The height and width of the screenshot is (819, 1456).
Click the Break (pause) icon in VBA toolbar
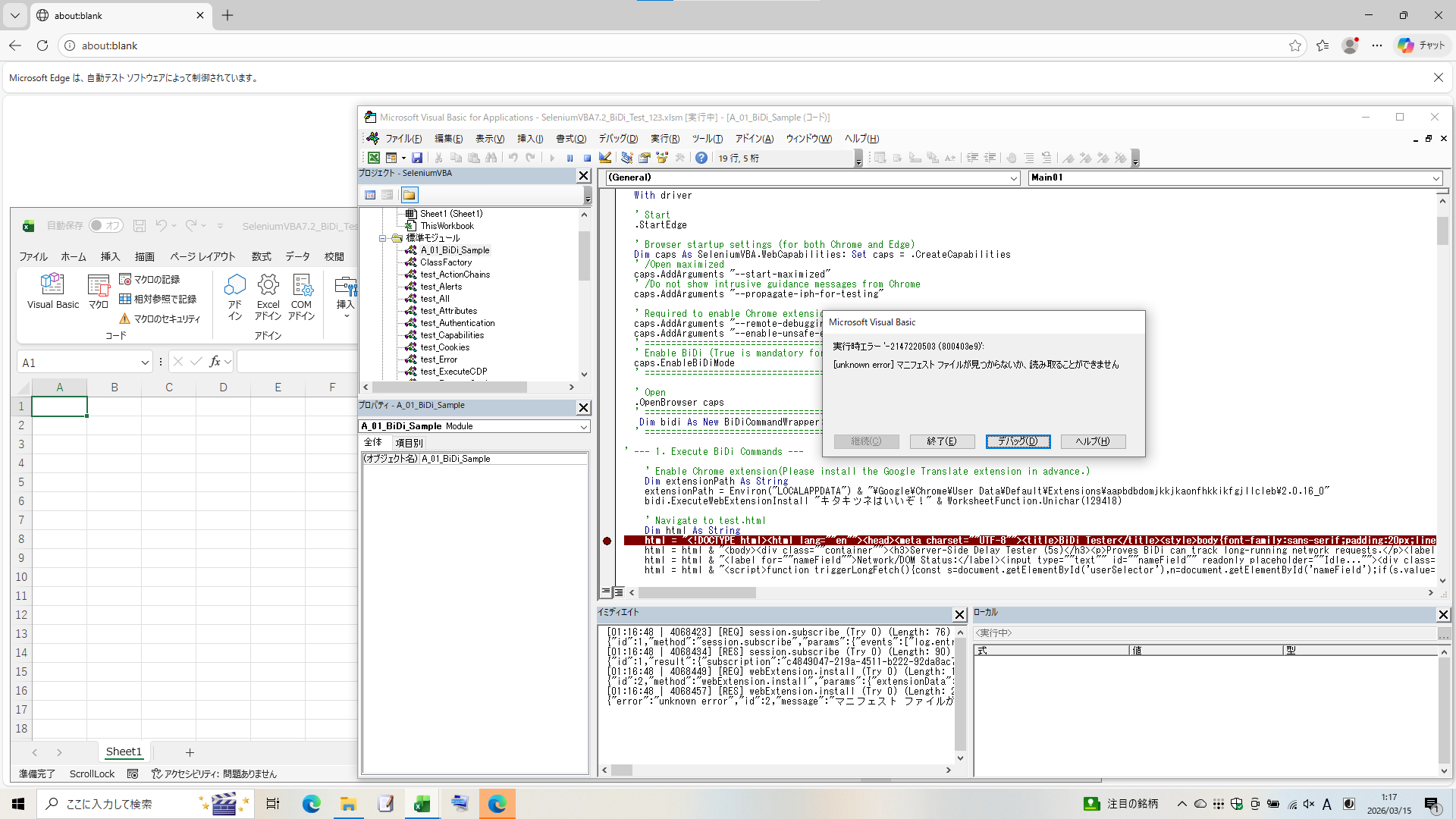pyautogui.click(x=570, y=158)
